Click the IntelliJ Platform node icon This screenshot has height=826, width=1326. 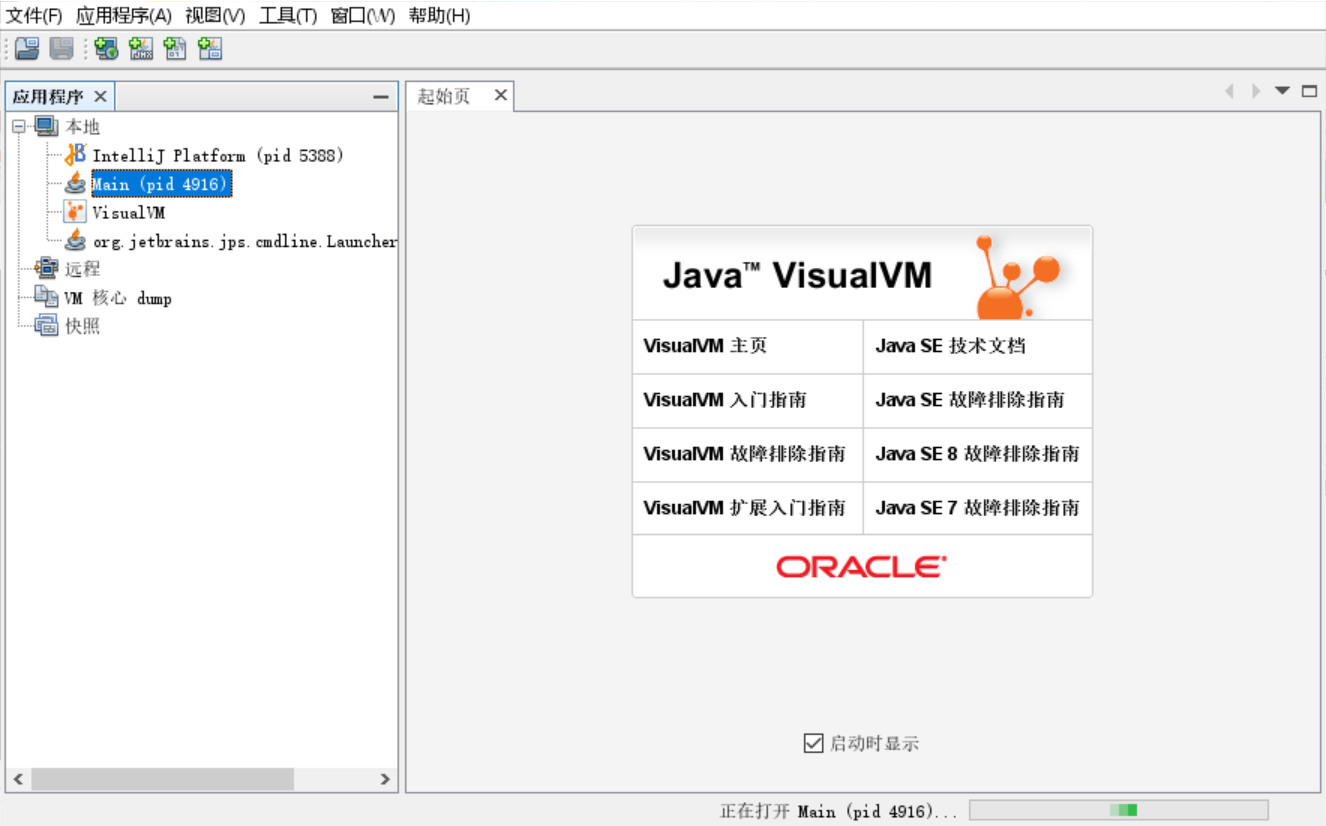tap(75, 155)
